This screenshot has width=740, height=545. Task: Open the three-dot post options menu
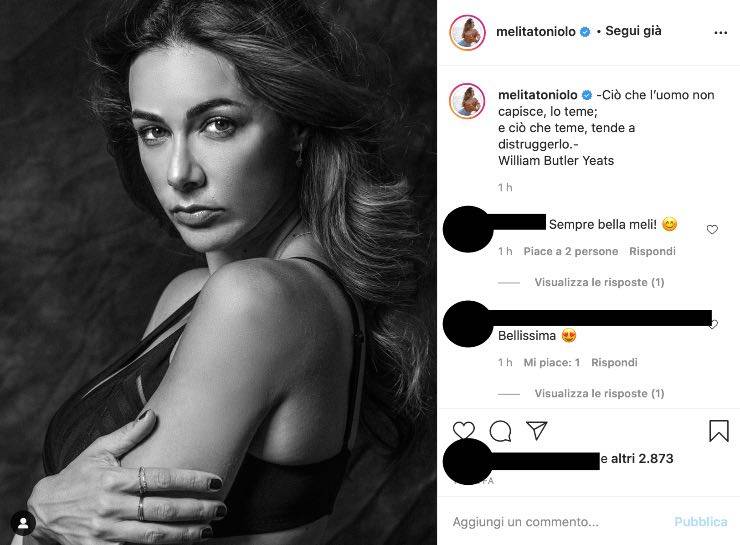pos(720,32)
